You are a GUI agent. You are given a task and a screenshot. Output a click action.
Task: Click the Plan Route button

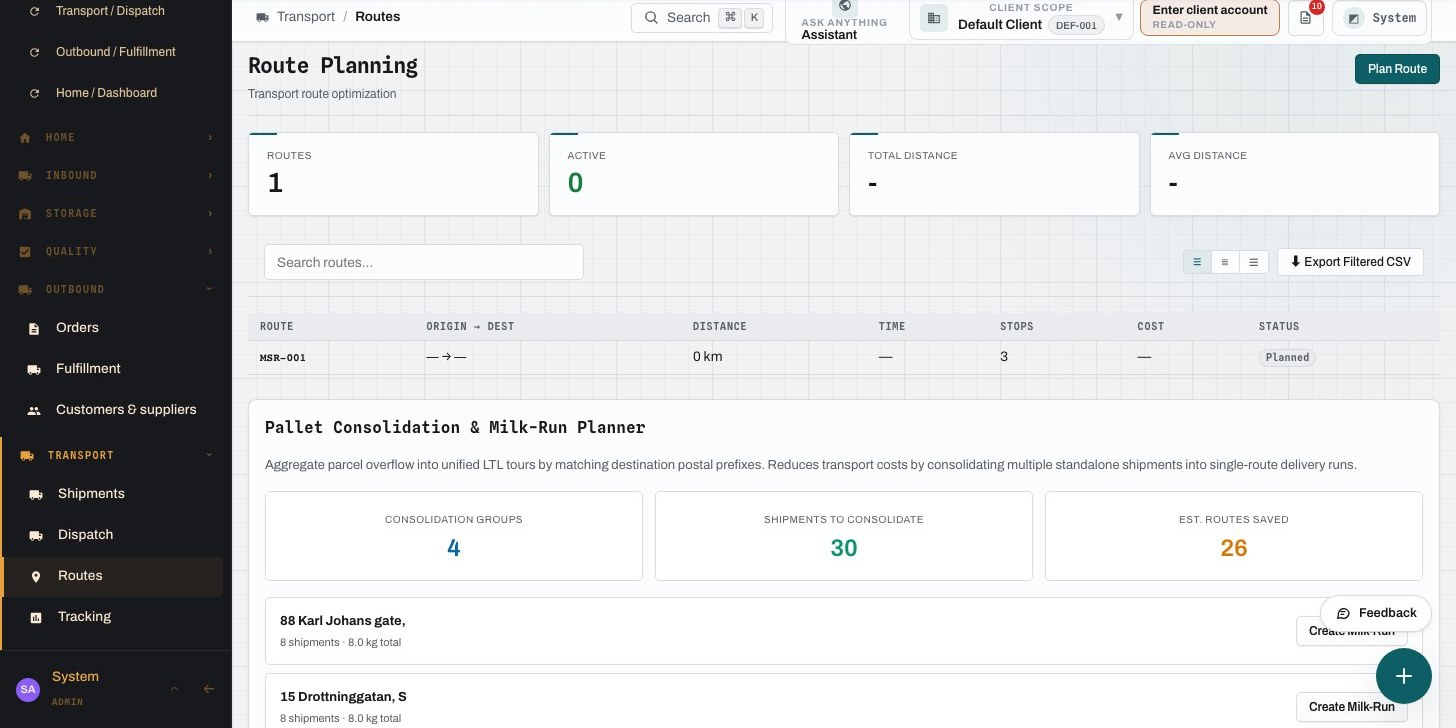pyautogui.click(x=1397, y=69)
